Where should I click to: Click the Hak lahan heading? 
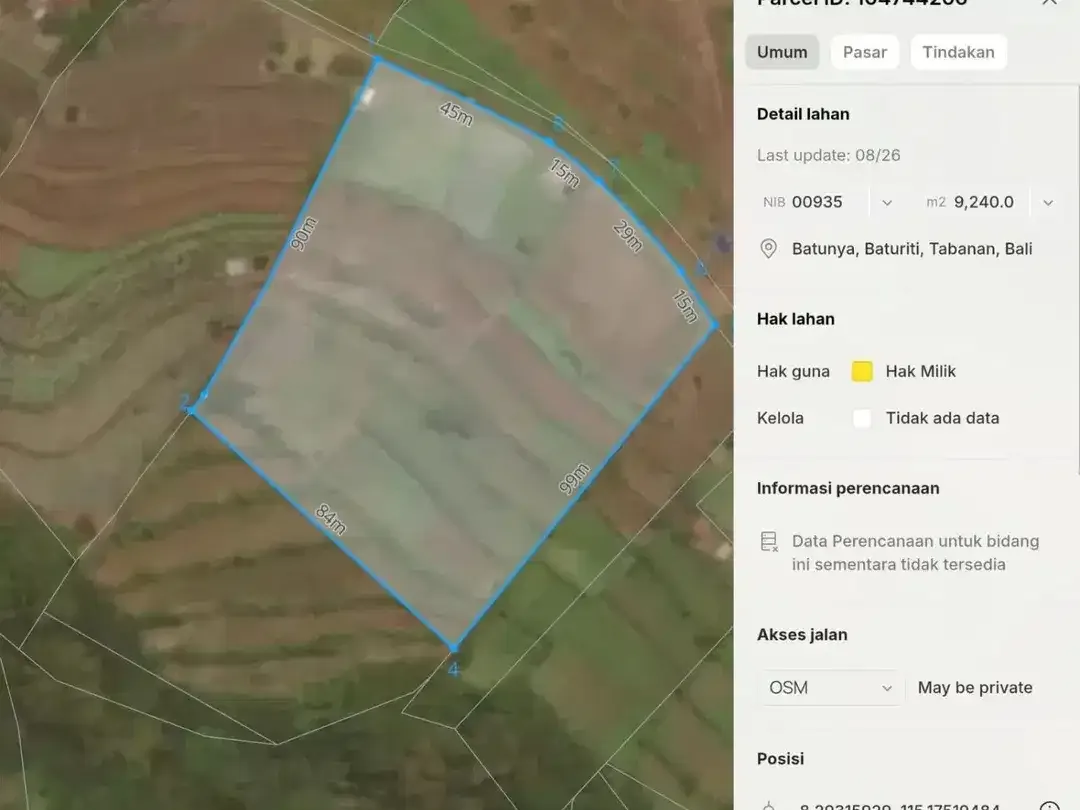[796, 319]
